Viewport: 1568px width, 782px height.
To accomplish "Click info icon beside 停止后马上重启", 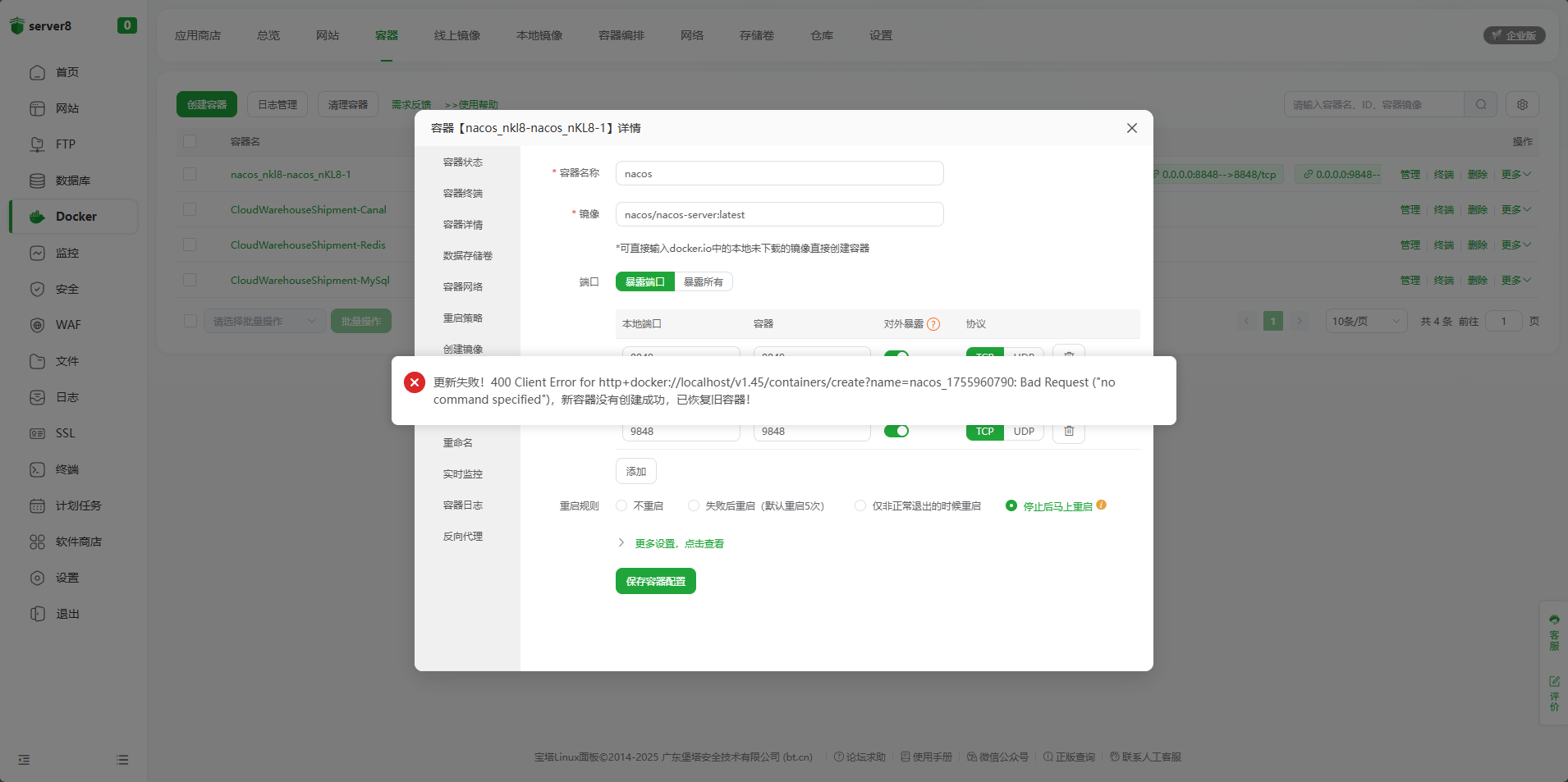I will click(1102, 505).
